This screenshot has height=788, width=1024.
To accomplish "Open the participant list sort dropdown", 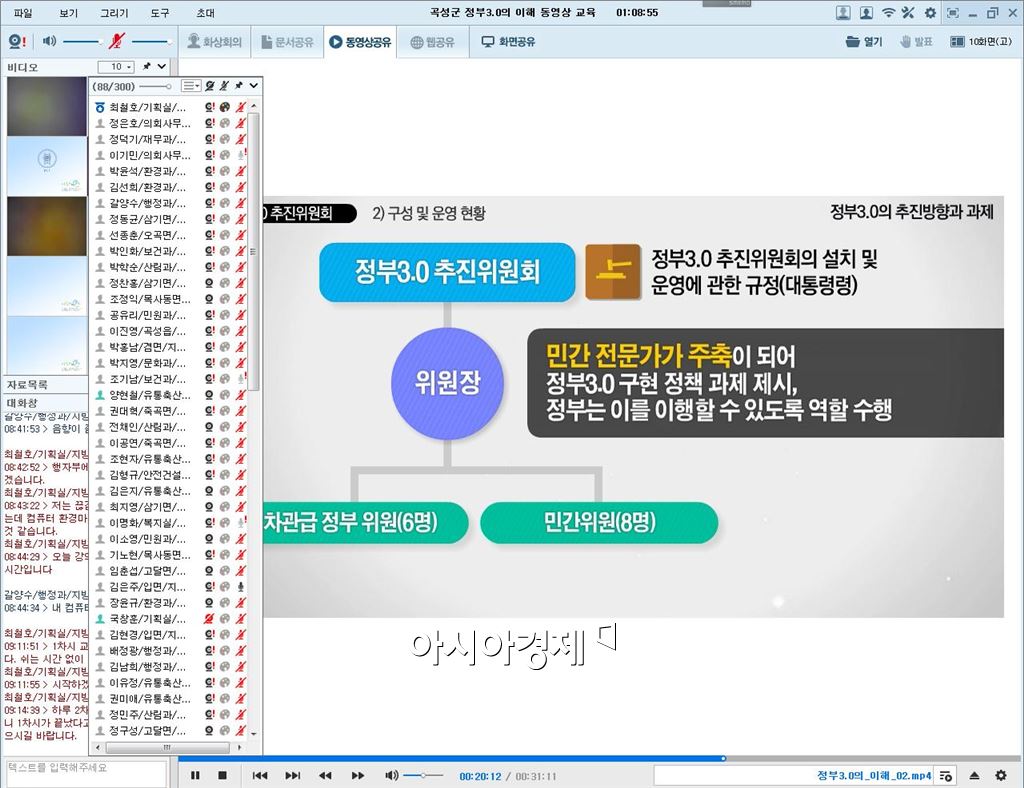I will (x=190, y=86).
